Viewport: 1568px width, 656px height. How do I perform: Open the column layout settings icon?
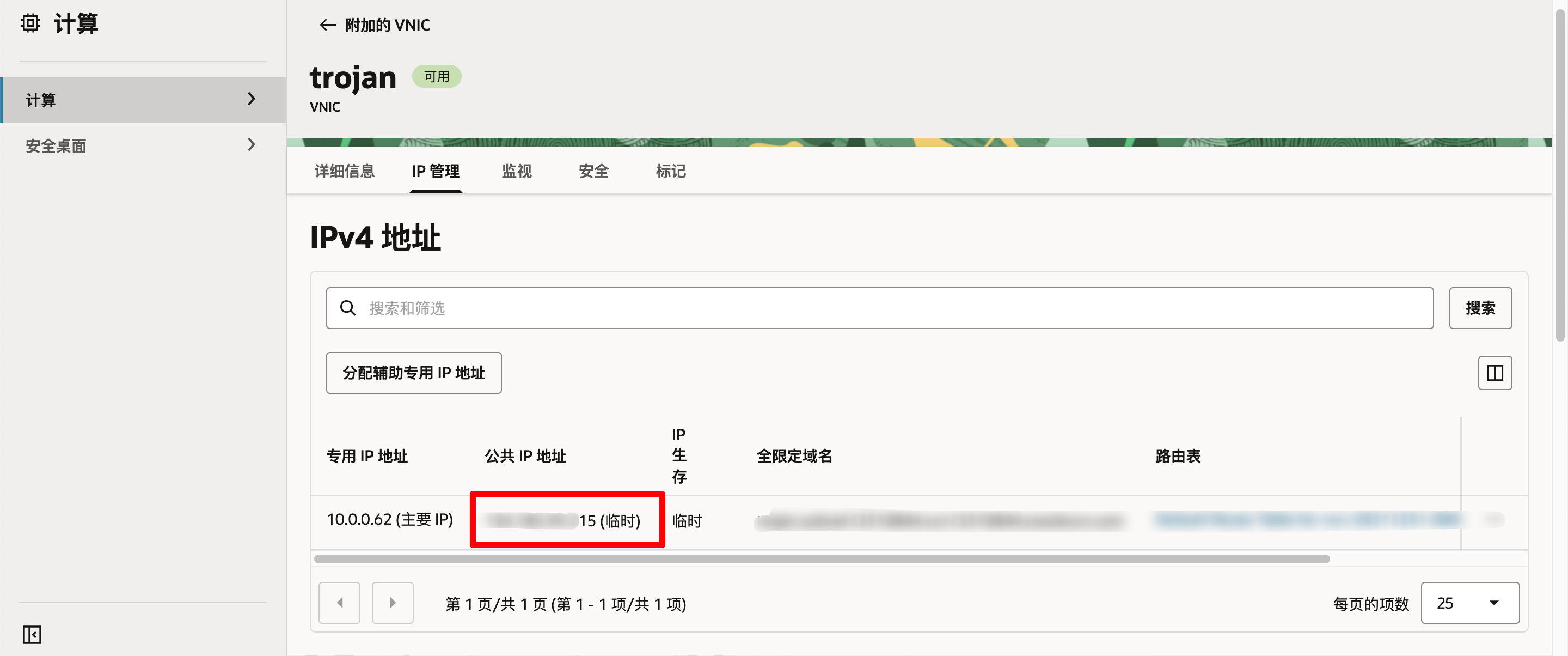[x=1494, y=373]
